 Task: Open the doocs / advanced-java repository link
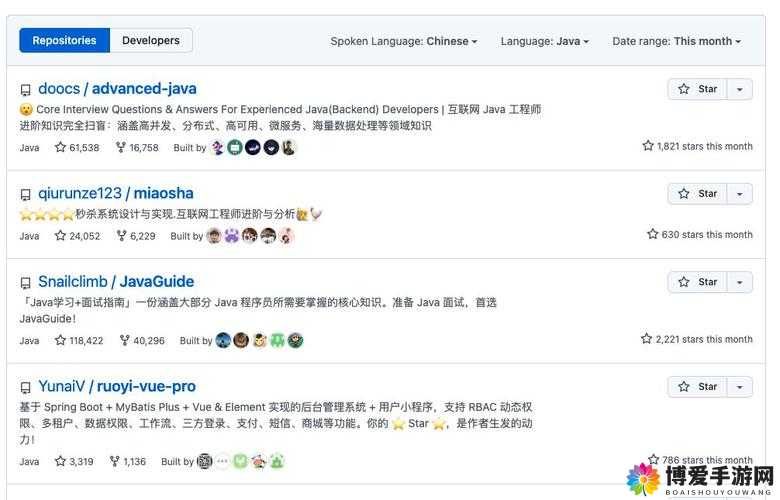[117, 89]
